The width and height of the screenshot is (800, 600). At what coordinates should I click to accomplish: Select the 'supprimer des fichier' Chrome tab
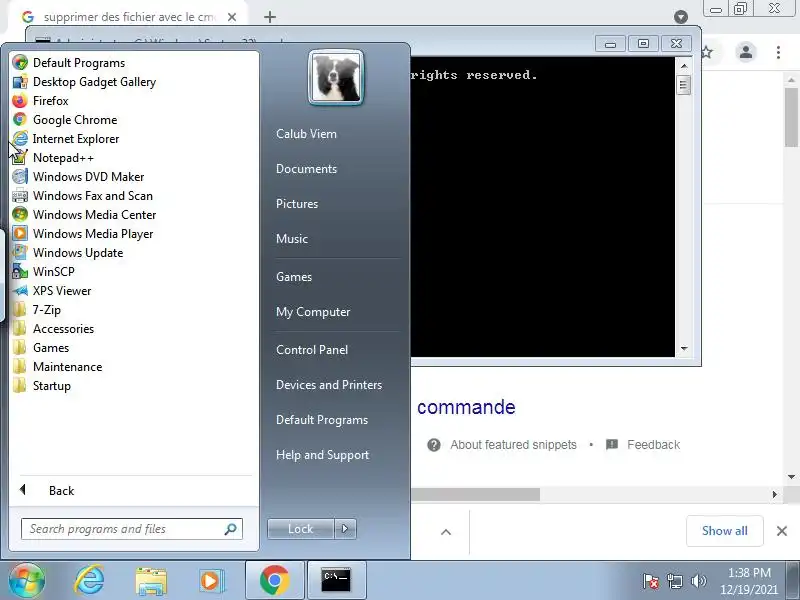coord(128,17)
